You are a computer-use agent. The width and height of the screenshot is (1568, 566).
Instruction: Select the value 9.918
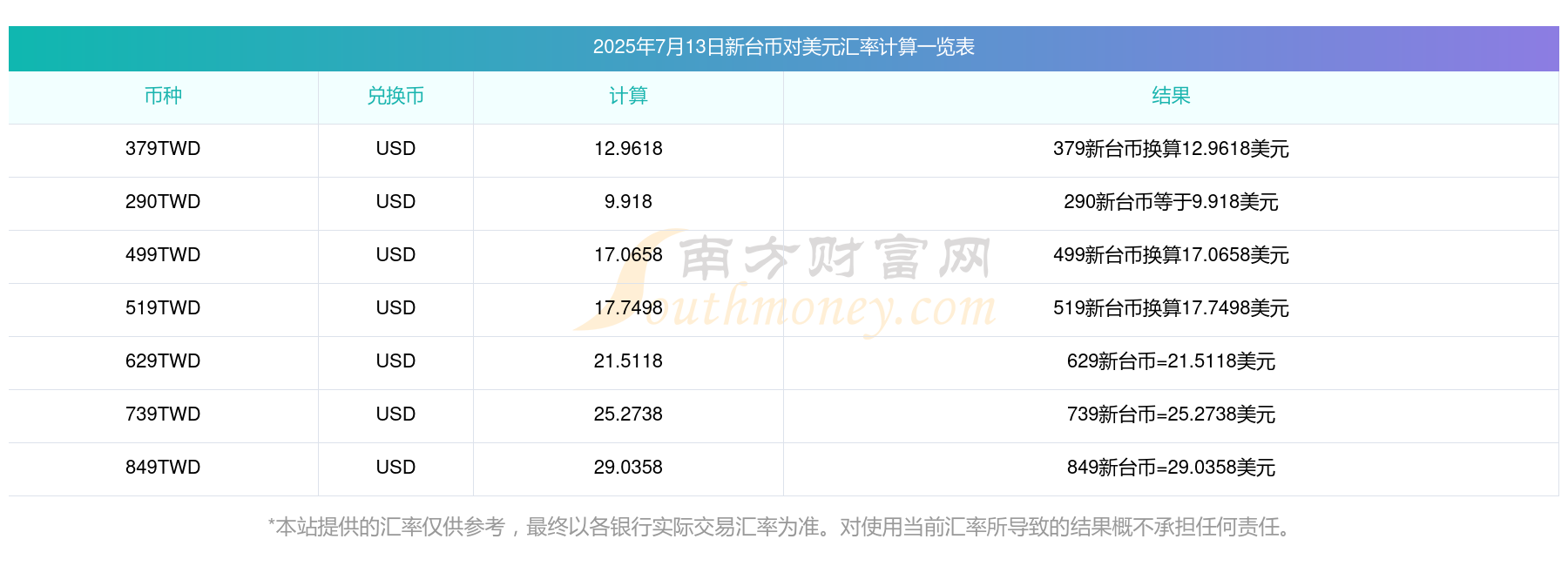[628, 202]
